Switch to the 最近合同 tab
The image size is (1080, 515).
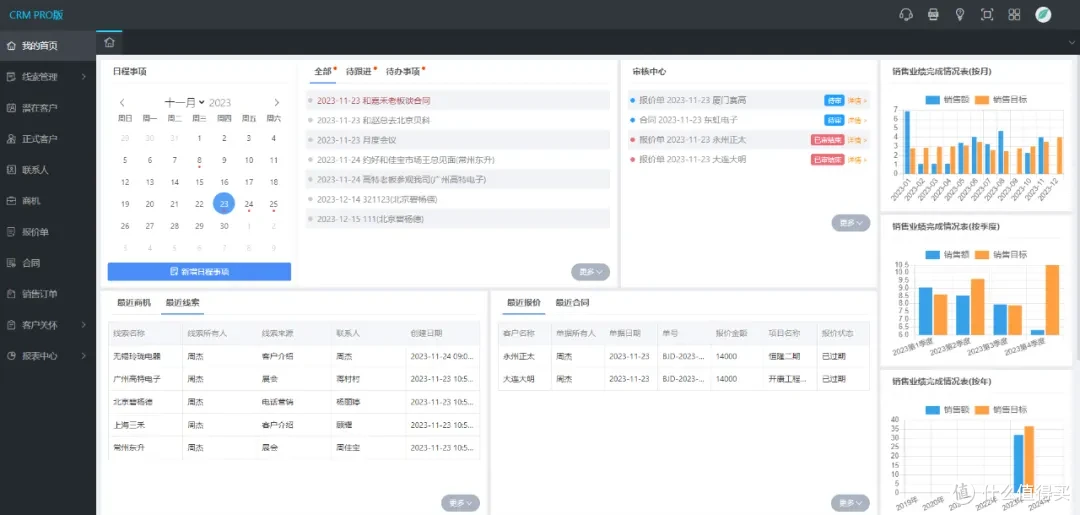tap(572, 302)
